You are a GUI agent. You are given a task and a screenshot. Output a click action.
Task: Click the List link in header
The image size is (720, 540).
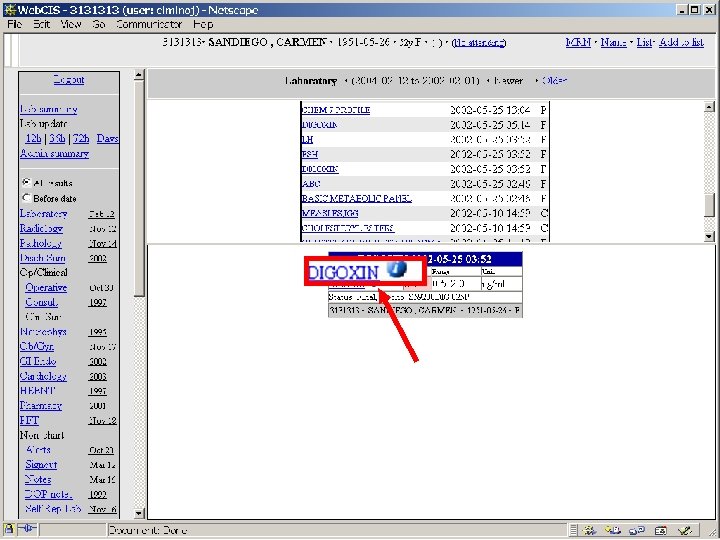click(x=644, y=42)
